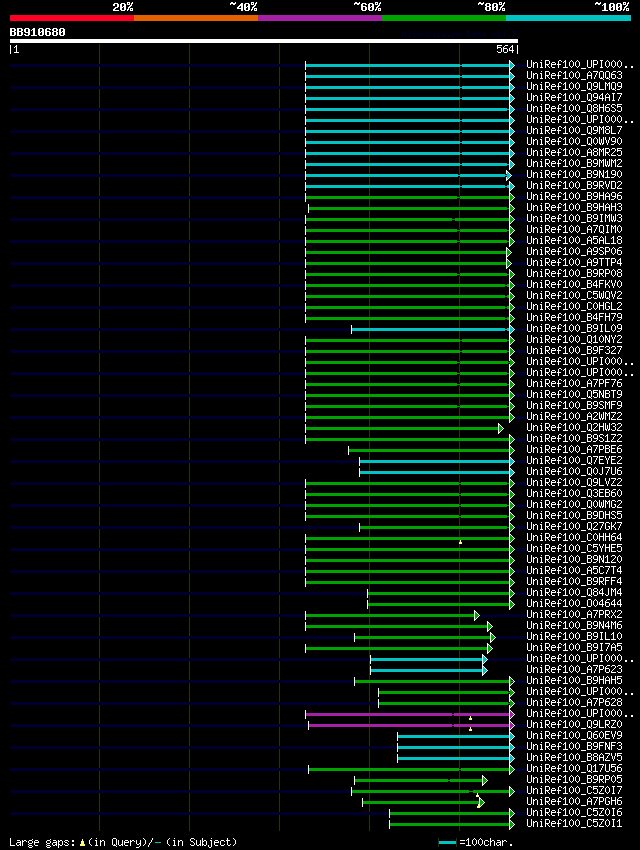Image resolution: width=640 pixels, height=850 pixels.
Task: View UniRef100_C5YHE5 entry
Action: tap(574, 548)
